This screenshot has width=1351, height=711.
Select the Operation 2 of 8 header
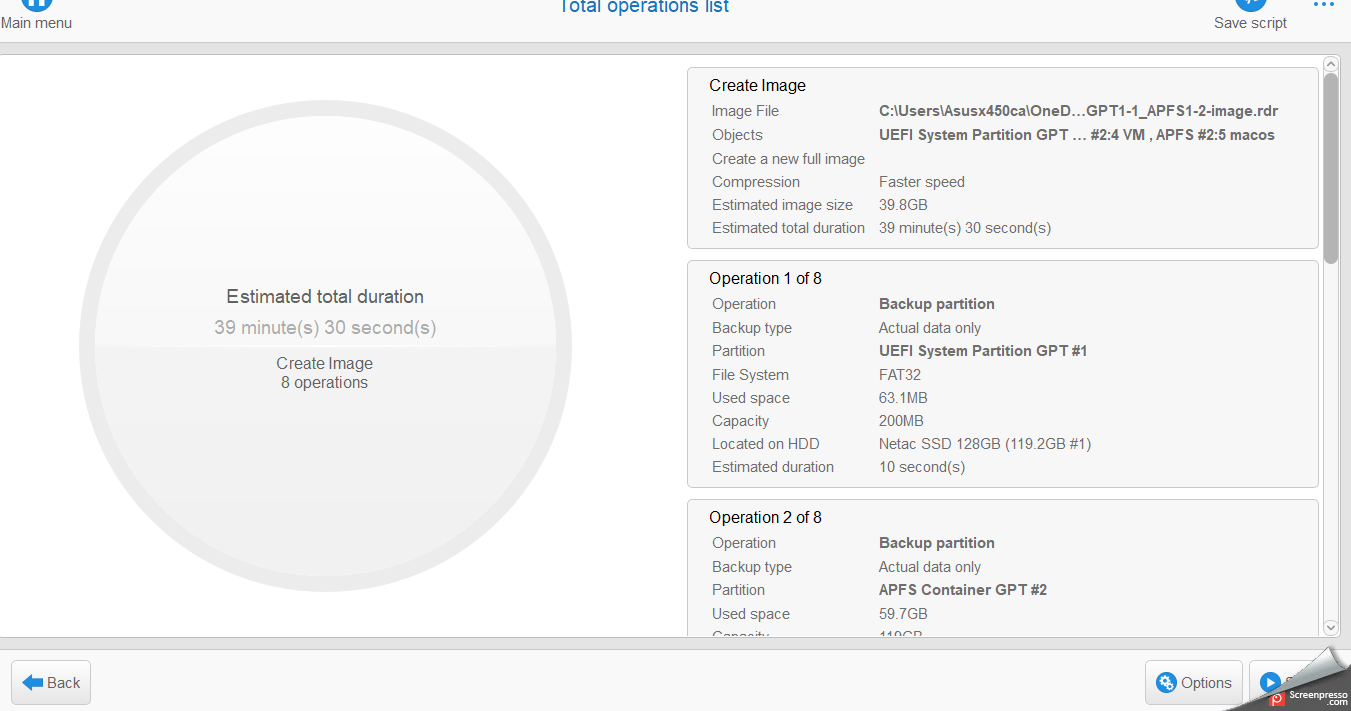[765, 518]
